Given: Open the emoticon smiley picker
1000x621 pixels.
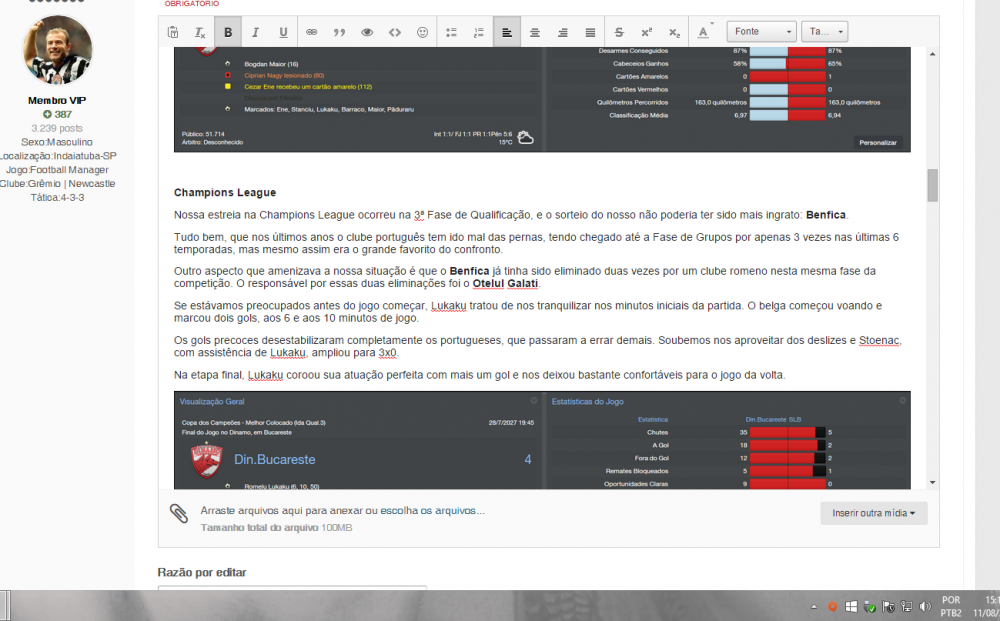Looking at the screenshot, I should point(423,32).
